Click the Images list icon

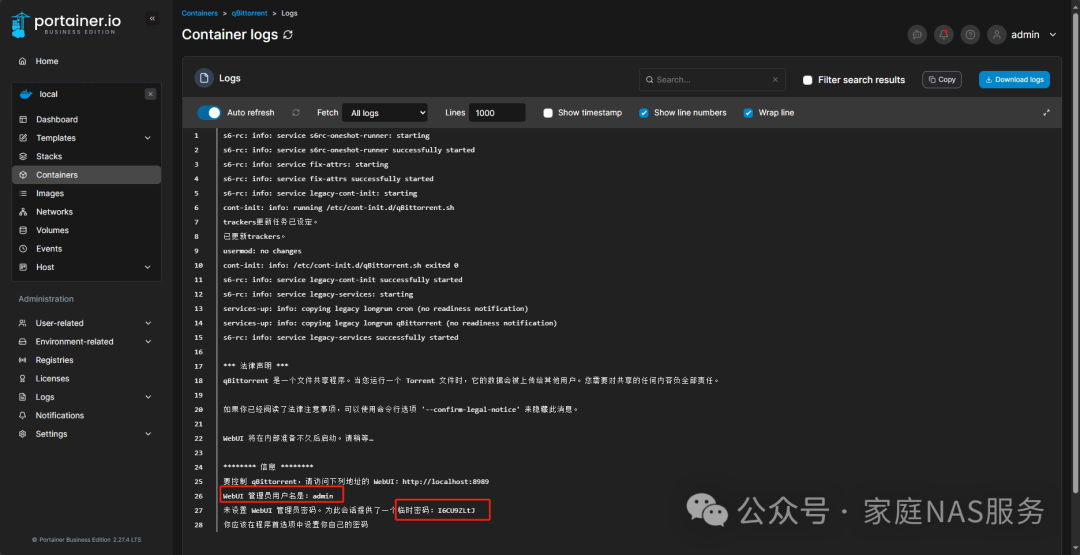23,193
